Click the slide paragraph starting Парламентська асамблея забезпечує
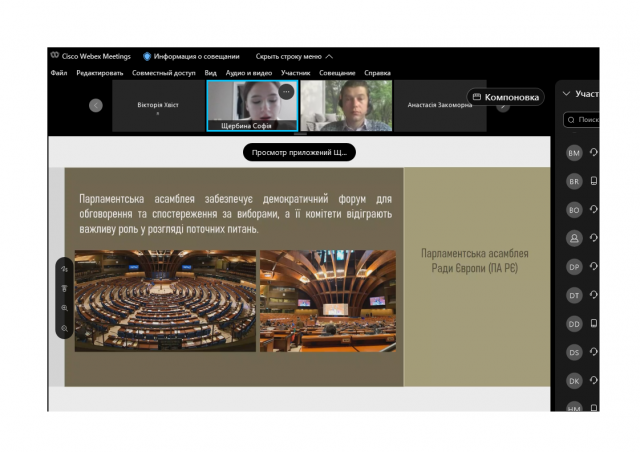The width and height of the screenshot is (640, 452). coord(236,214)
